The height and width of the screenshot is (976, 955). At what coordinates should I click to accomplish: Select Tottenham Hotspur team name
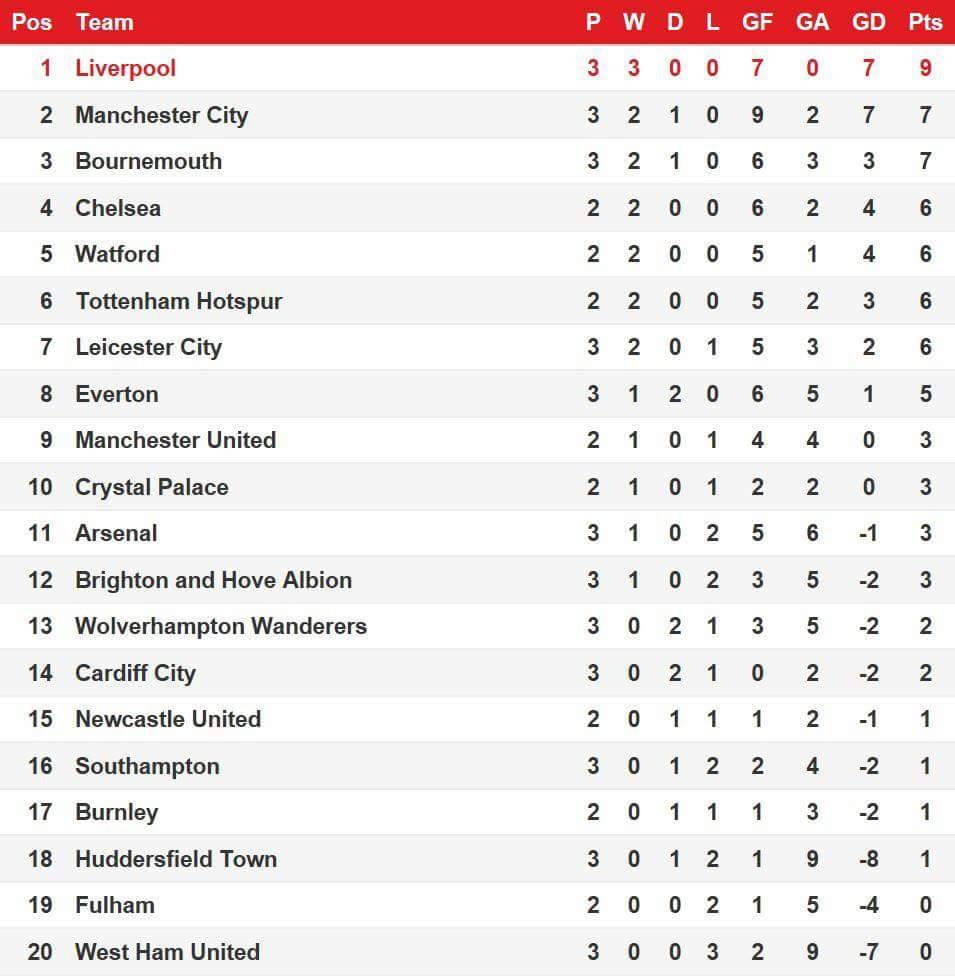[178, 301]
